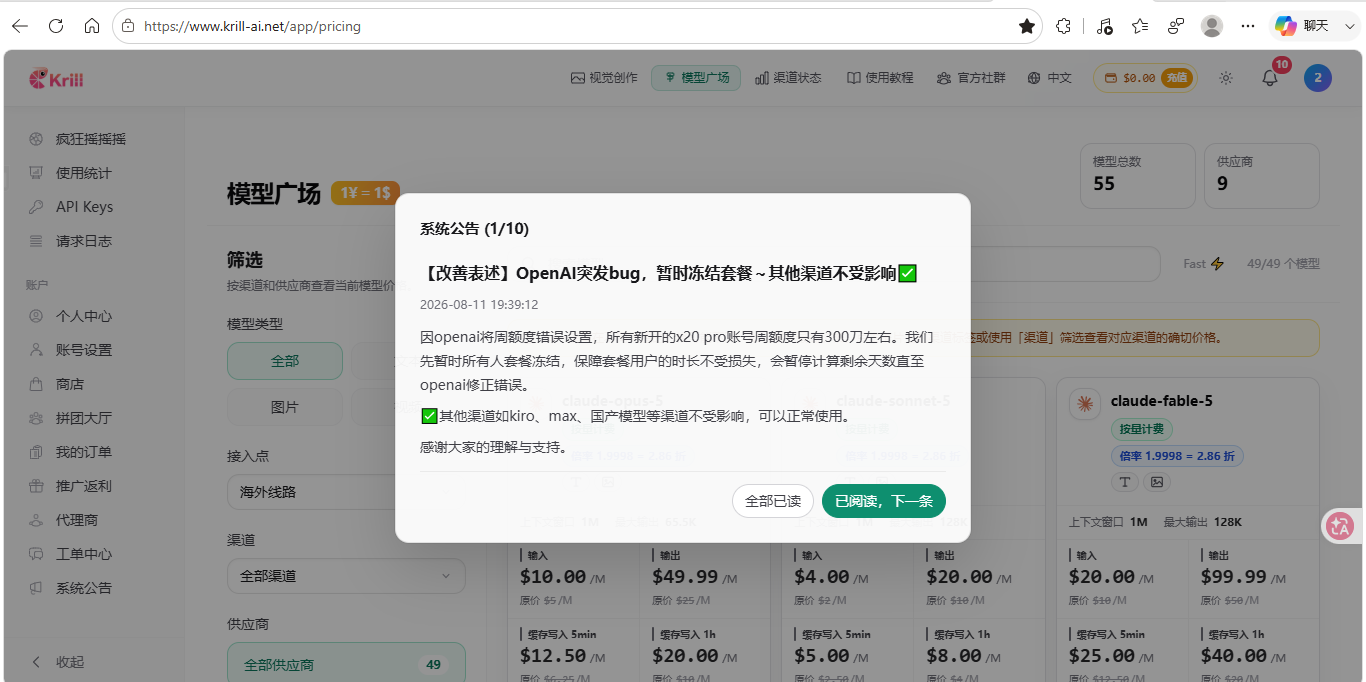The height and width of the screenshot is (682, 1366).
Task: Click the image capability icon on claude-fable-5
Action: tap(1158, 482)
